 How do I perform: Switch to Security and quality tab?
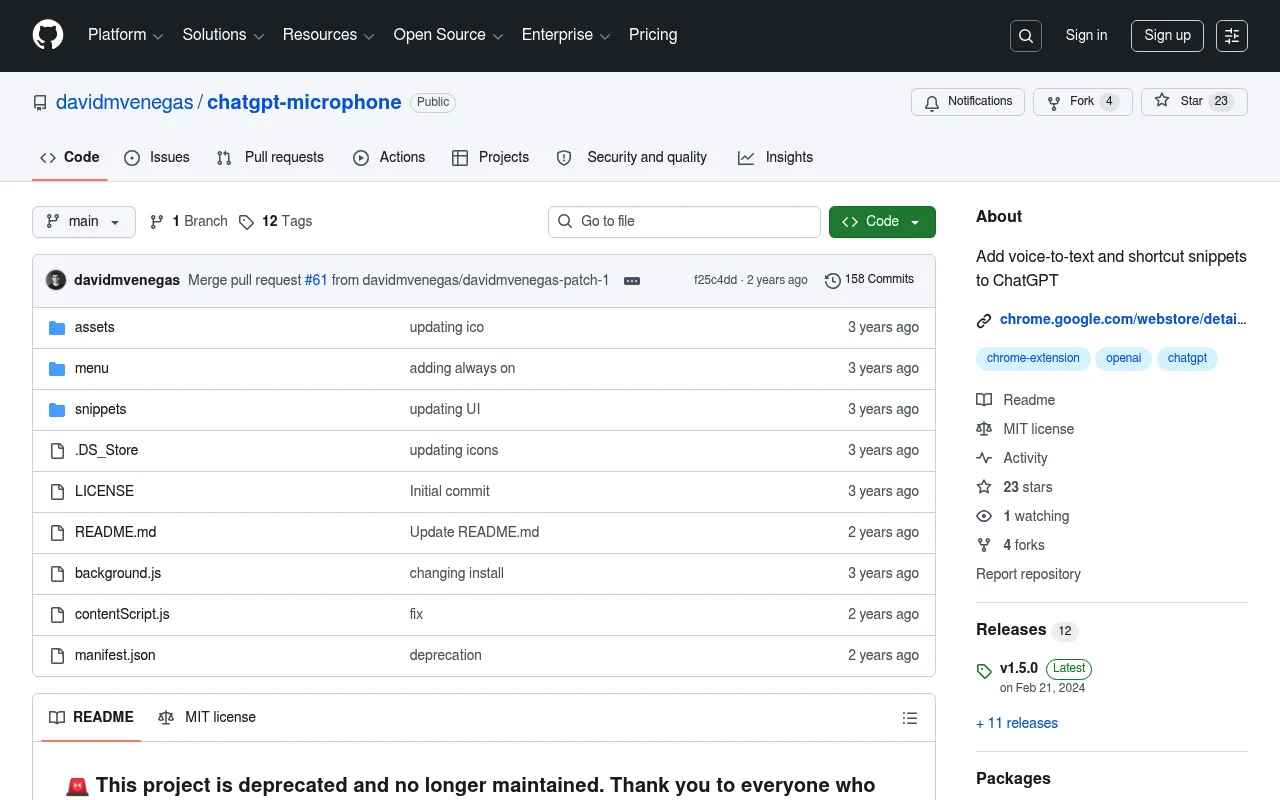(x=632, y=158)
